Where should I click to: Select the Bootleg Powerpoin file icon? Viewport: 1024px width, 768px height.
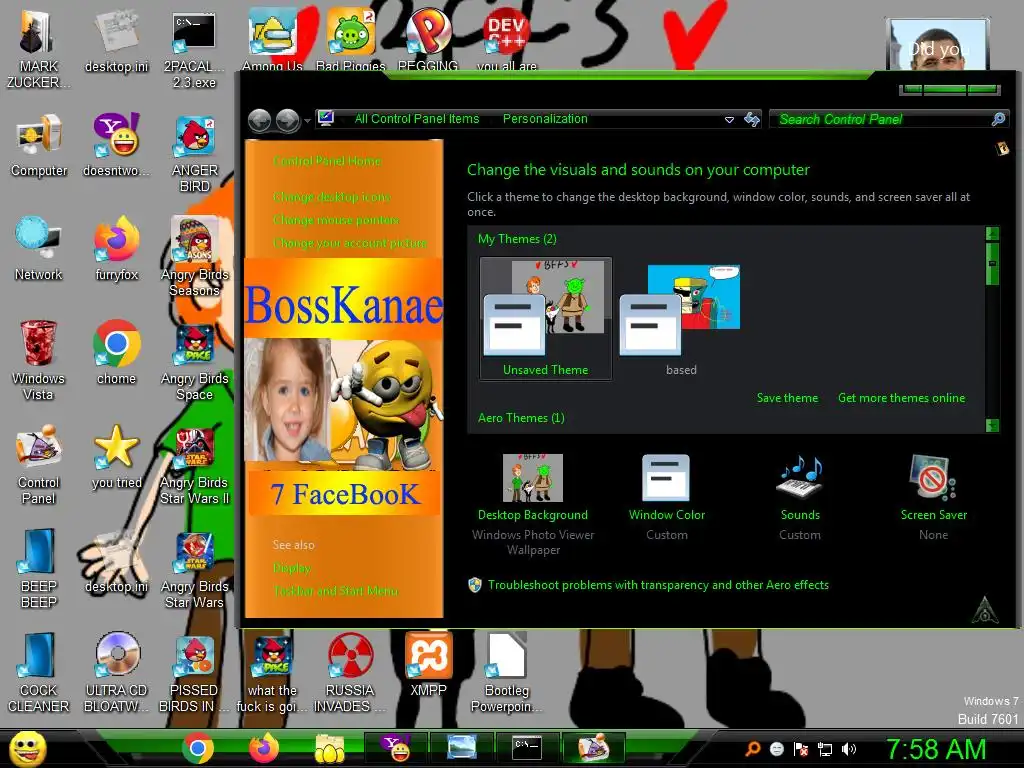(507, 673)
